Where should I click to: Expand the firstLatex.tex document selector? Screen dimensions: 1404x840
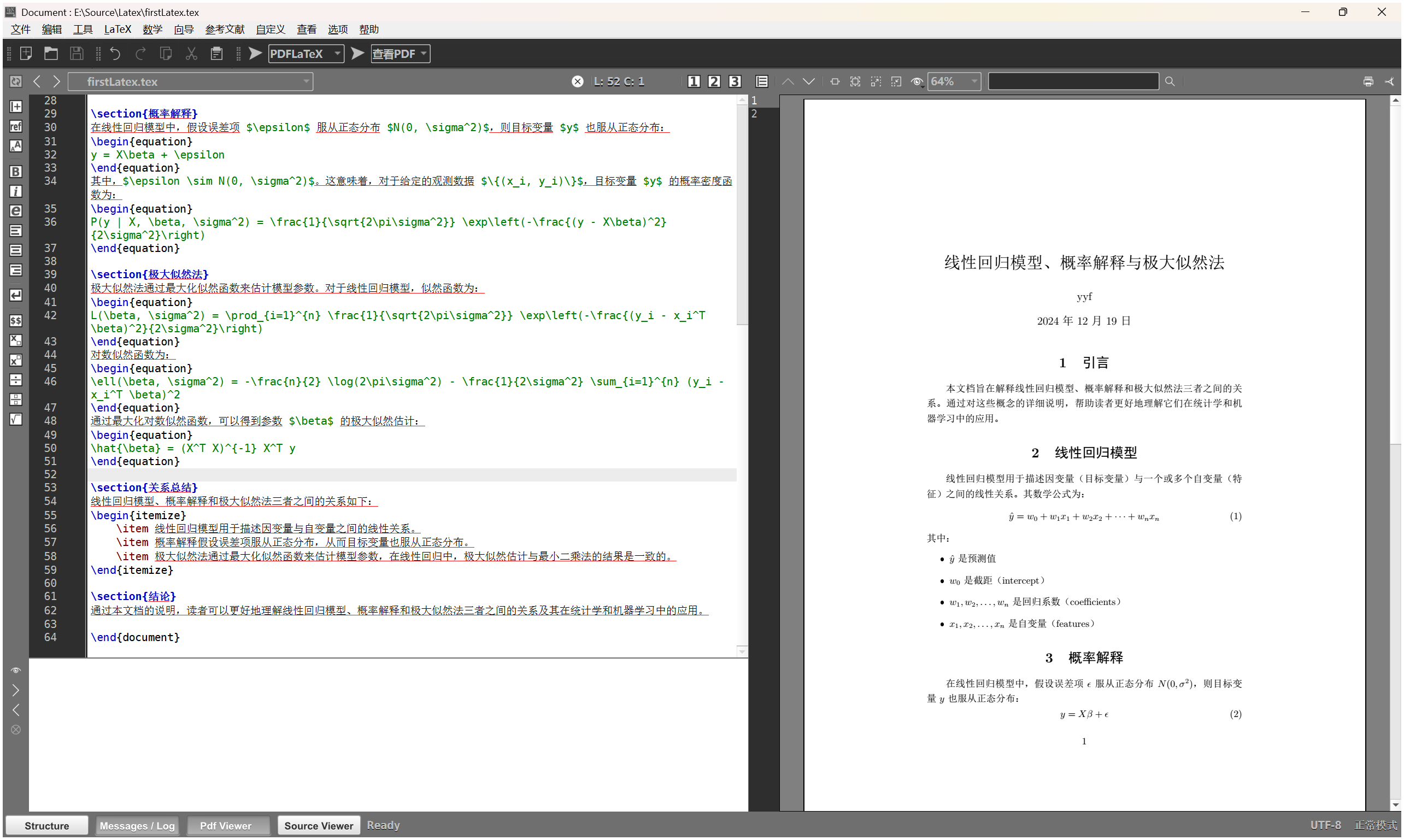[306, 81]
